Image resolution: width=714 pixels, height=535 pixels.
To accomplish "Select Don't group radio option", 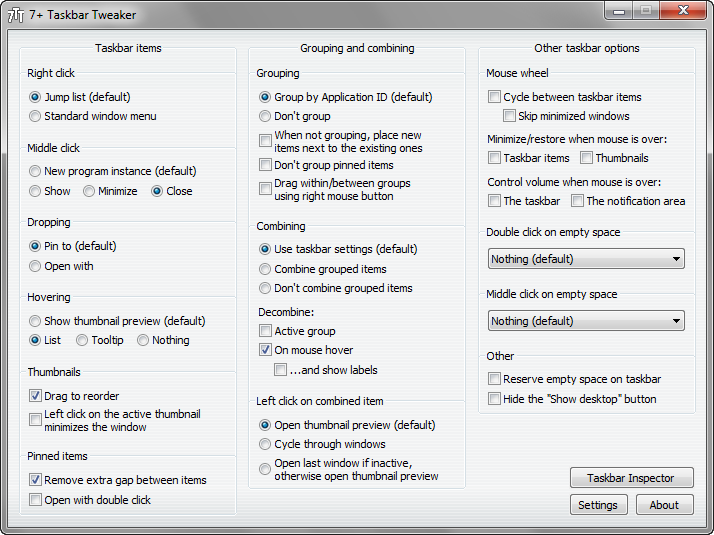I will [265, 116].
